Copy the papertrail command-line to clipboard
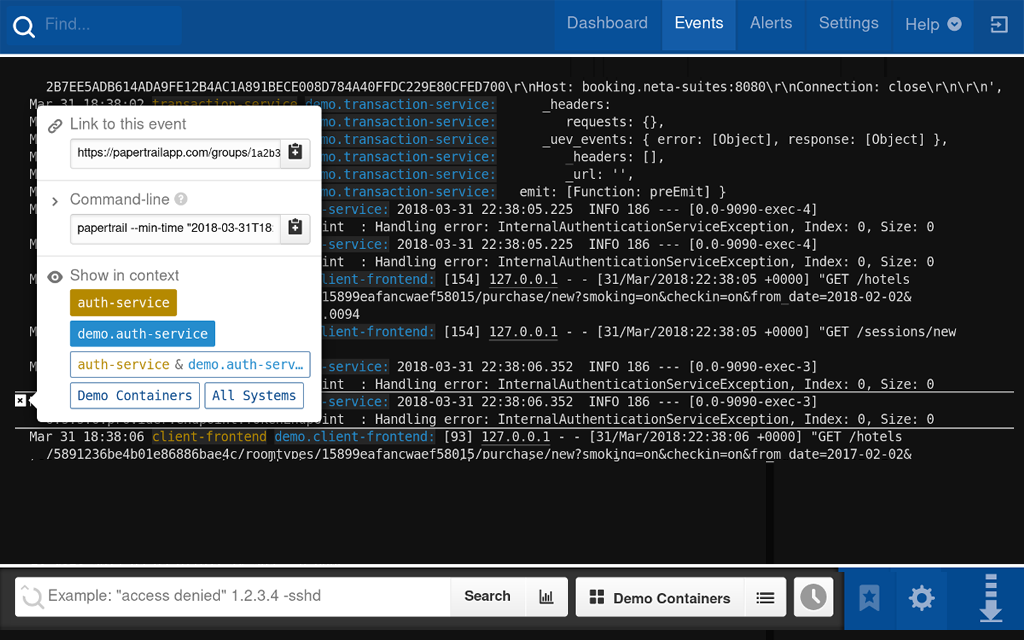1024x640 pixels. point(294,228)
